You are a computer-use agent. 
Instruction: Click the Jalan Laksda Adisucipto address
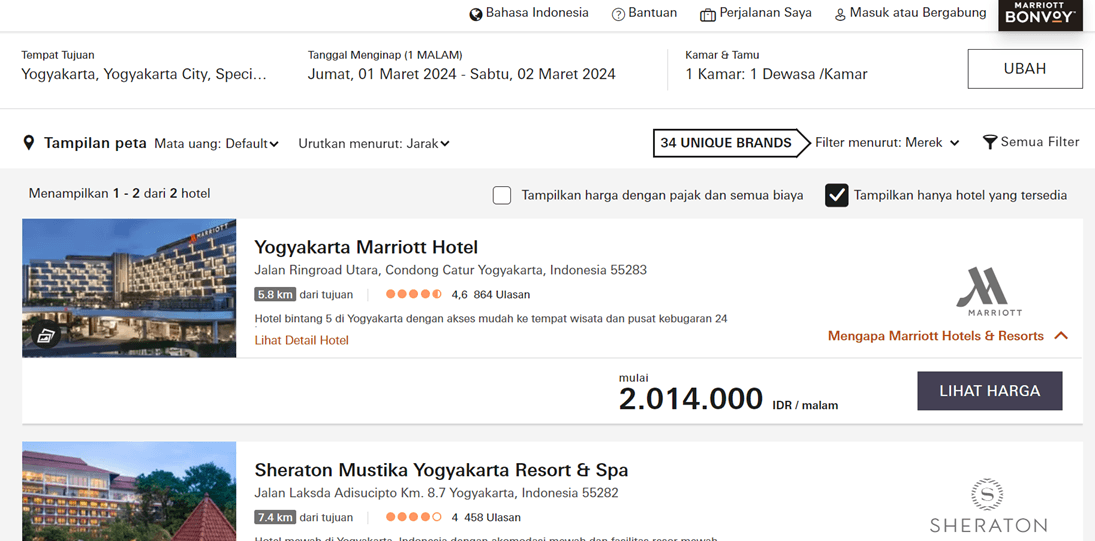(436, 493)
